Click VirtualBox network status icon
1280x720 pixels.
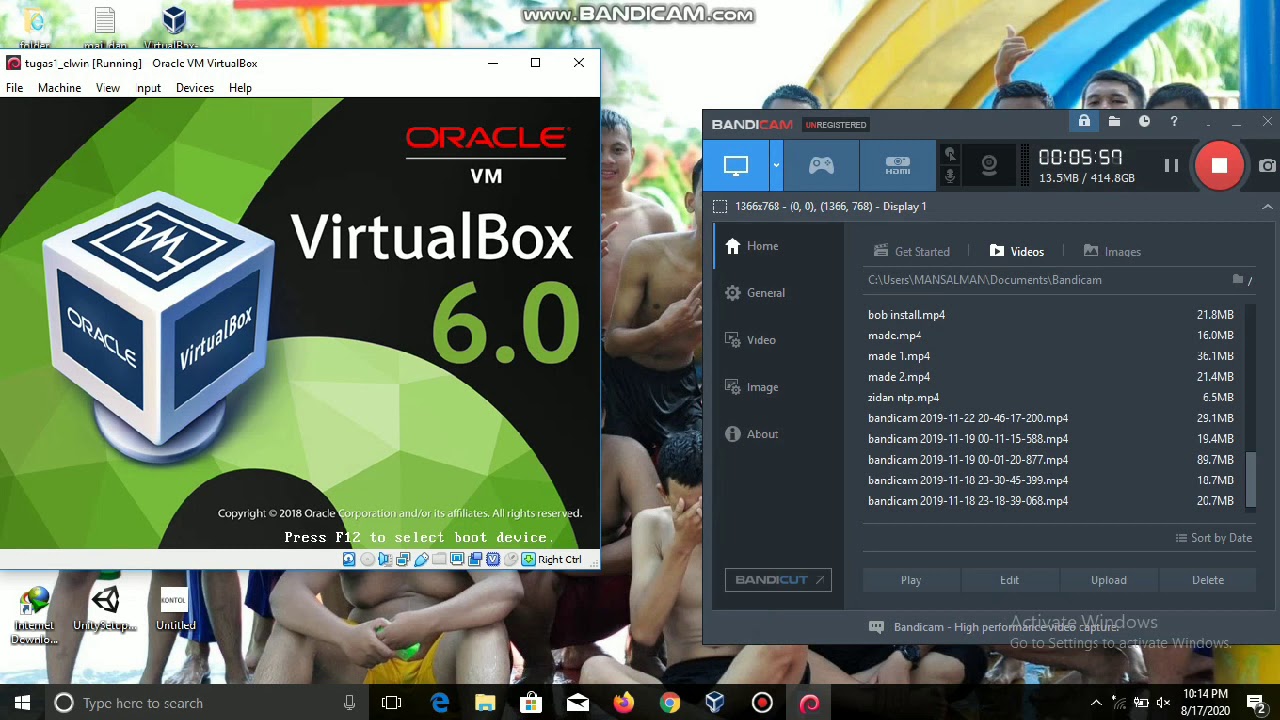(x=403, y=559)
